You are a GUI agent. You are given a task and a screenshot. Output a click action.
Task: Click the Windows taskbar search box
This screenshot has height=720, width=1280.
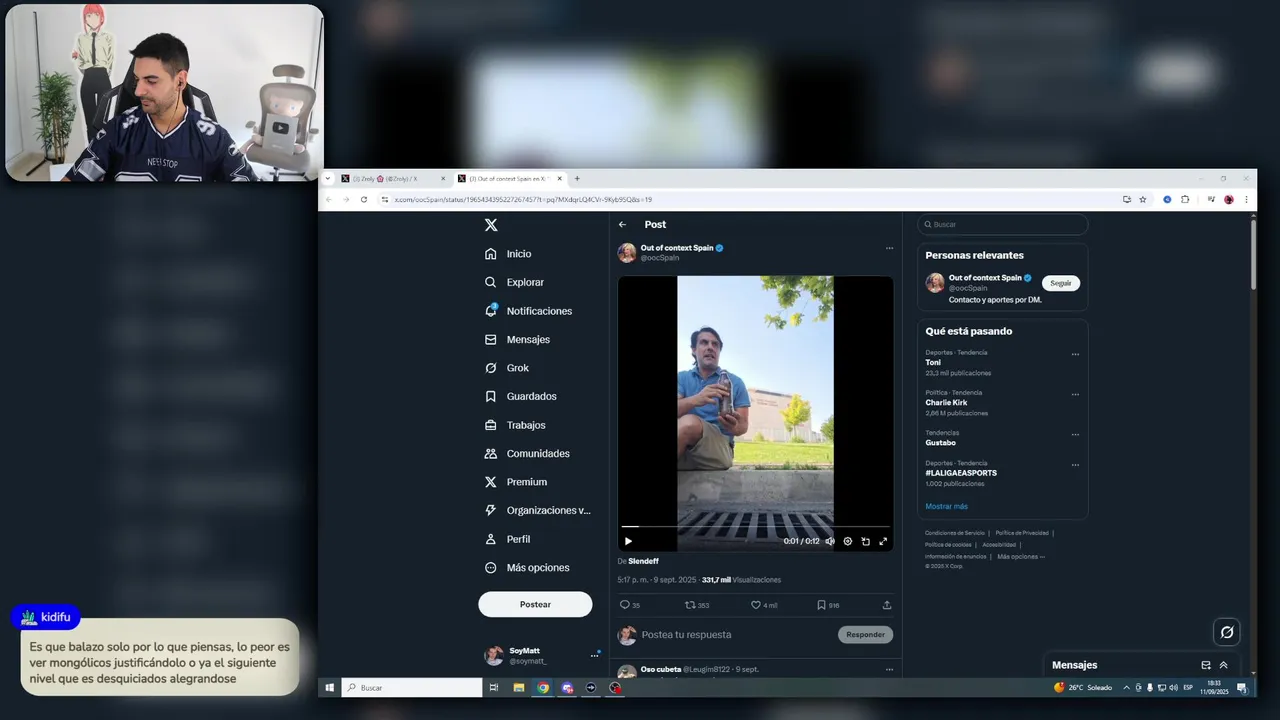412,688
